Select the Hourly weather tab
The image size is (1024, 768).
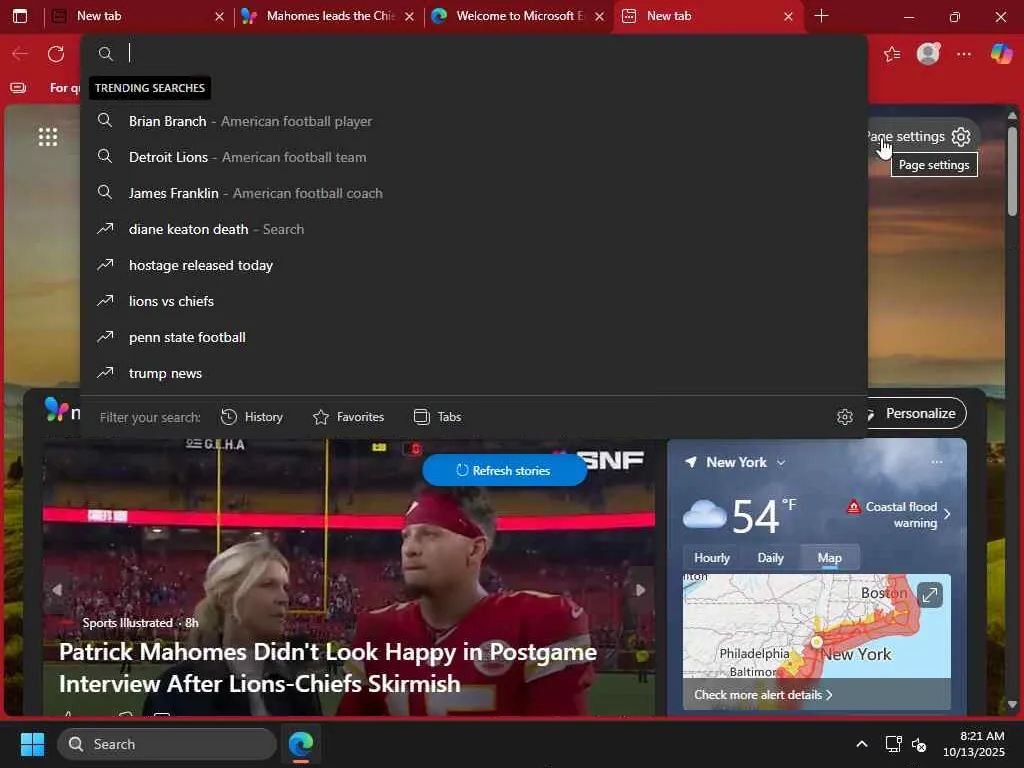pyautogui.click(x=712, y=558)
